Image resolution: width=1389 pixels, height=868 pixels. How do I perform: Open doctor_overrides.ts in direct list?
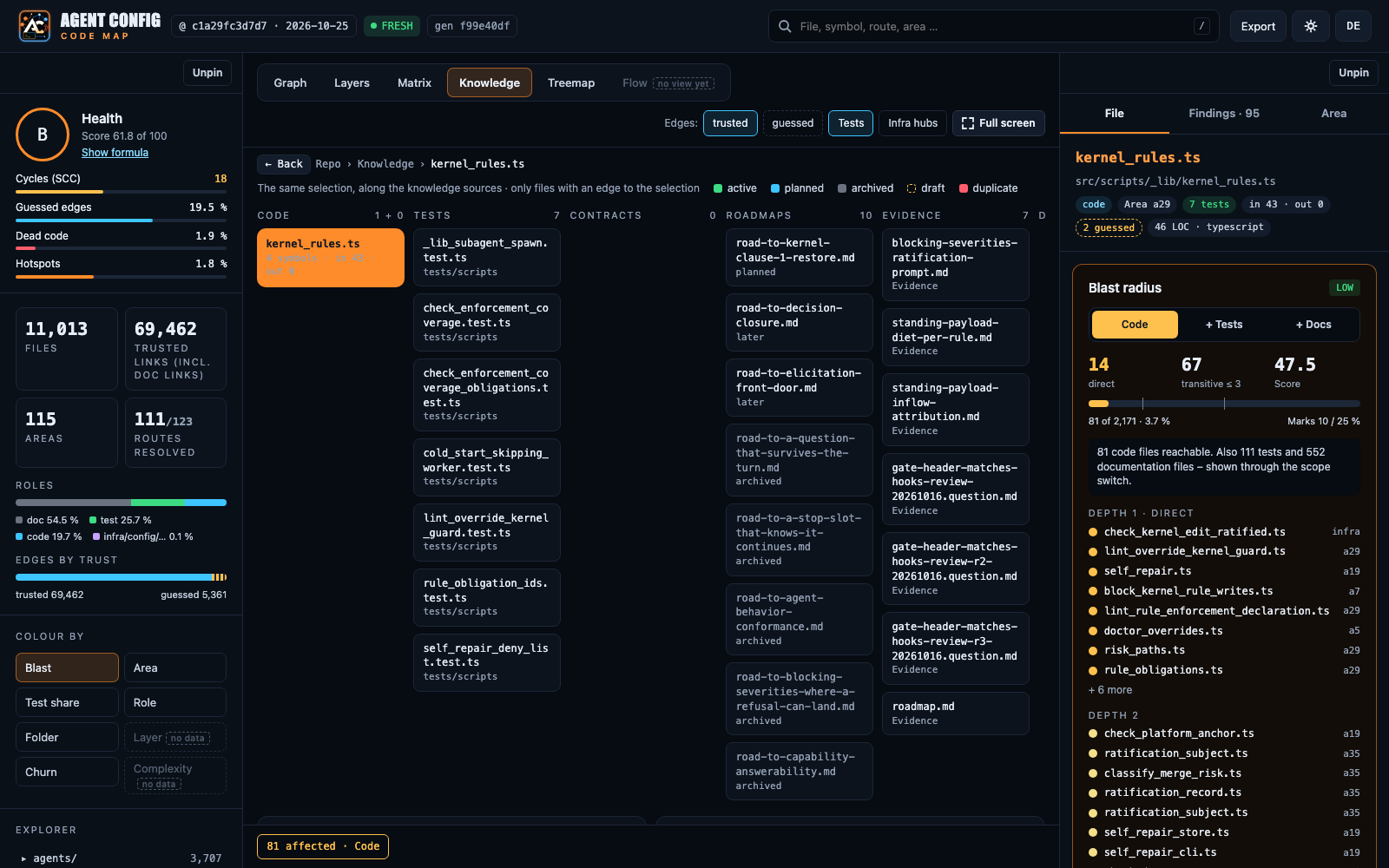point(1224,631)
